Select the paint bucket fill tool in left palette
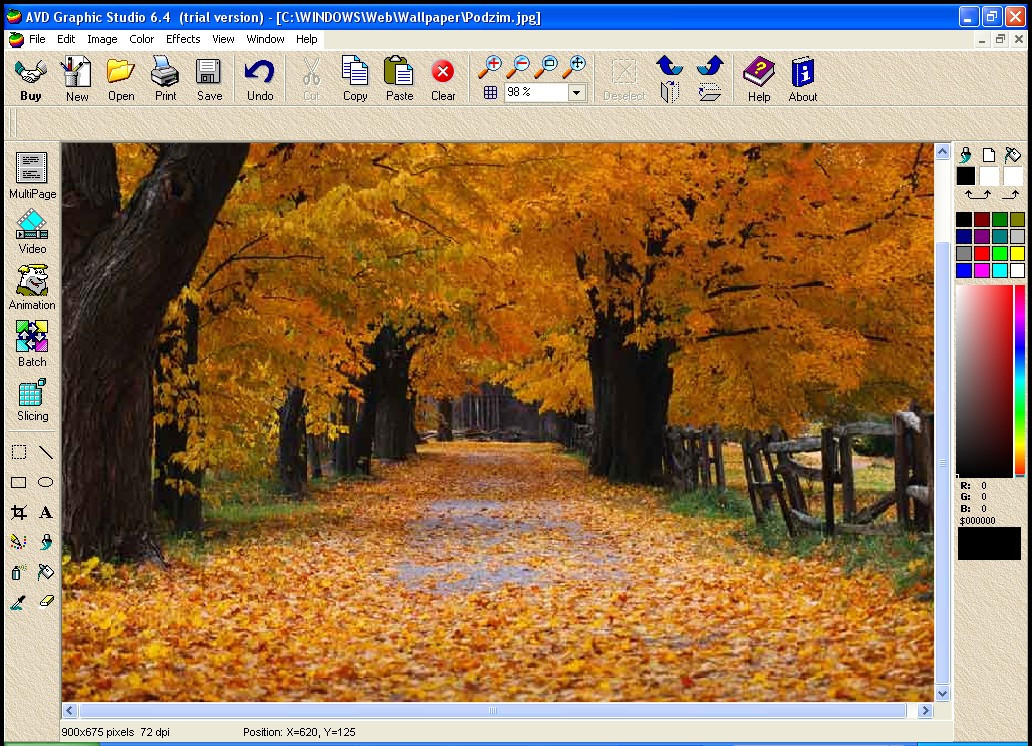1032x746 pixels. 45,572
